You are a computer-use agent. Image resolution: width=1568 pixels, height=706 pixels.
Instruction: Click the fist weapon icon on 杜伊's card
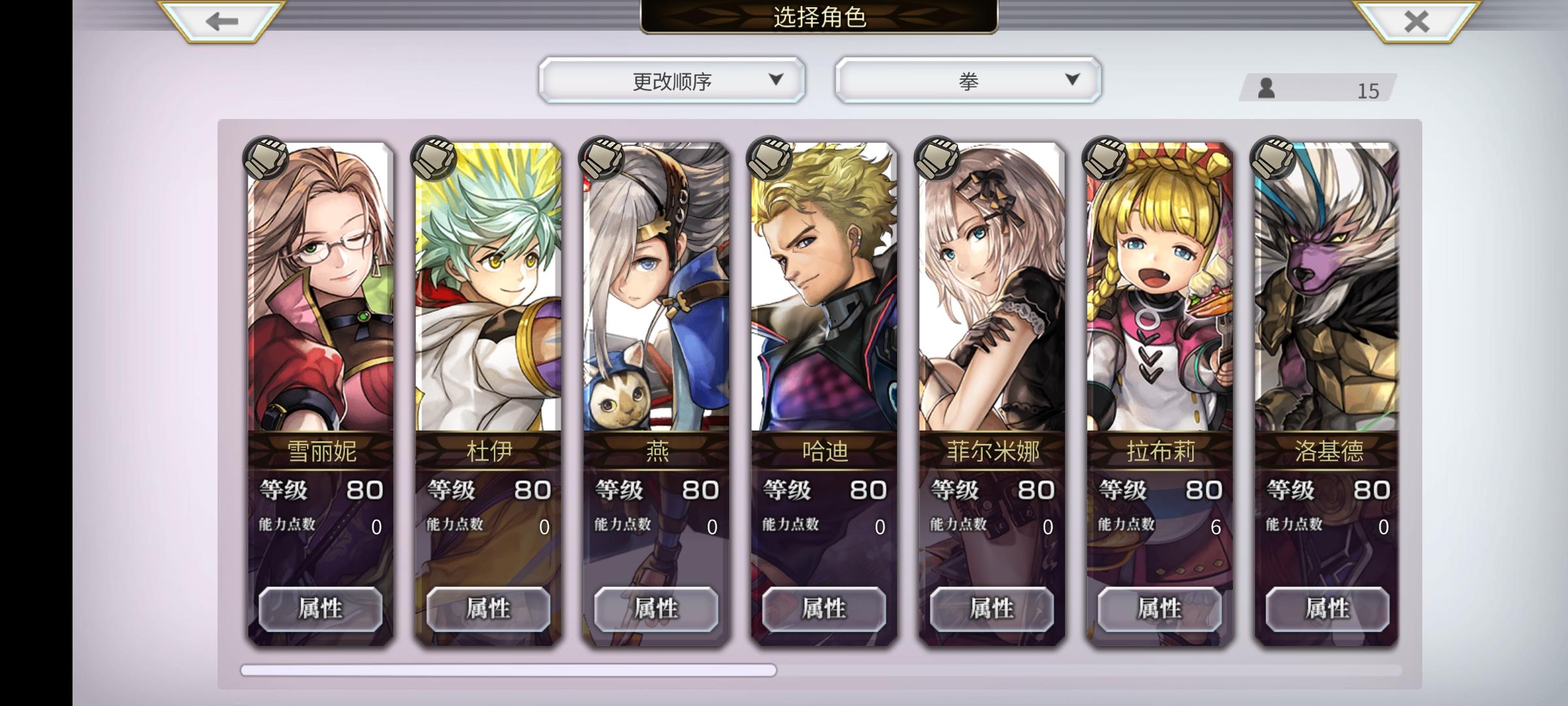[434, 158]
